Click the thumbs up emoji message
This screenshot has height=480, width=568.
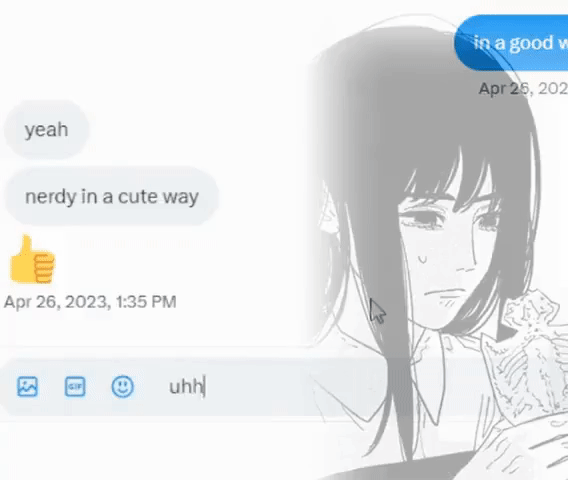[32, 259]
